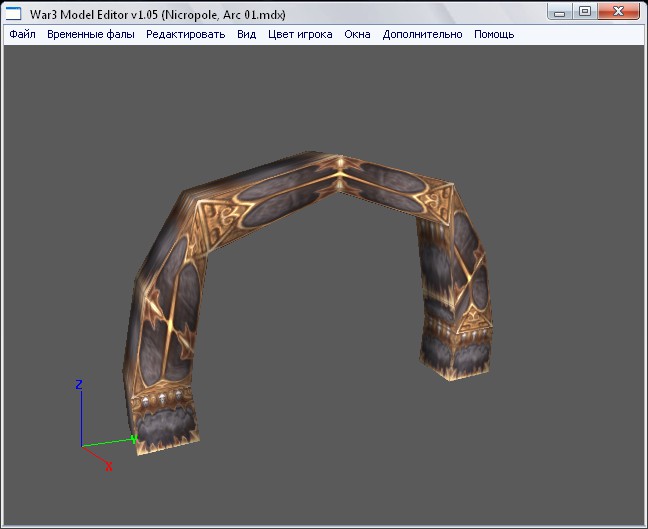This screenshot has width=648, height=529.
Task: Click the red X axis label
Action: pyautogui.click(x=109, y=467)
